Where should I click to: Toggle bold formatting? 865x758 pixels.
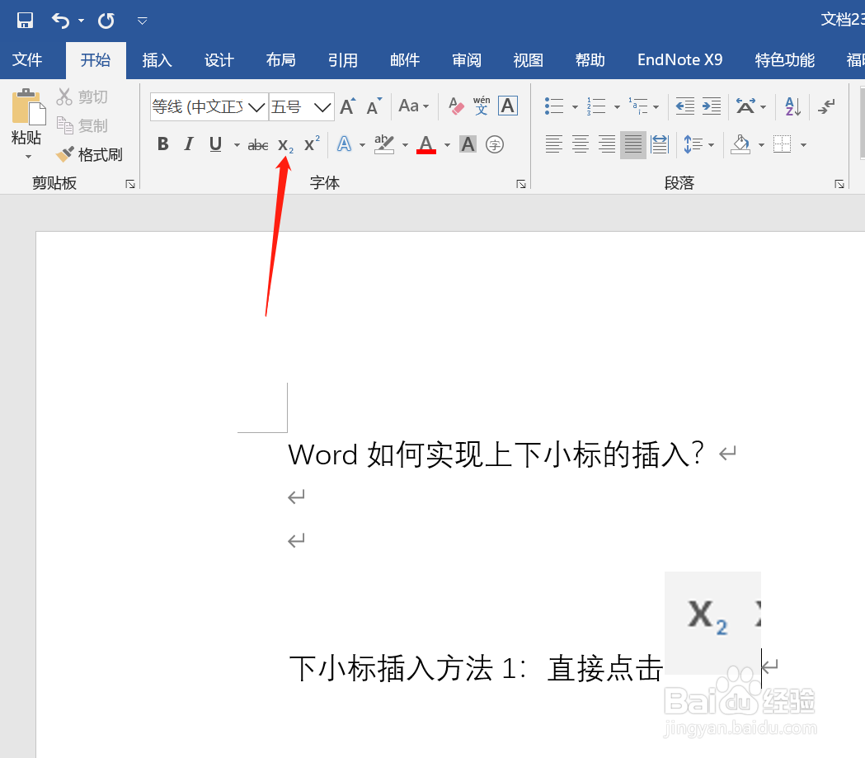[162, 144]
